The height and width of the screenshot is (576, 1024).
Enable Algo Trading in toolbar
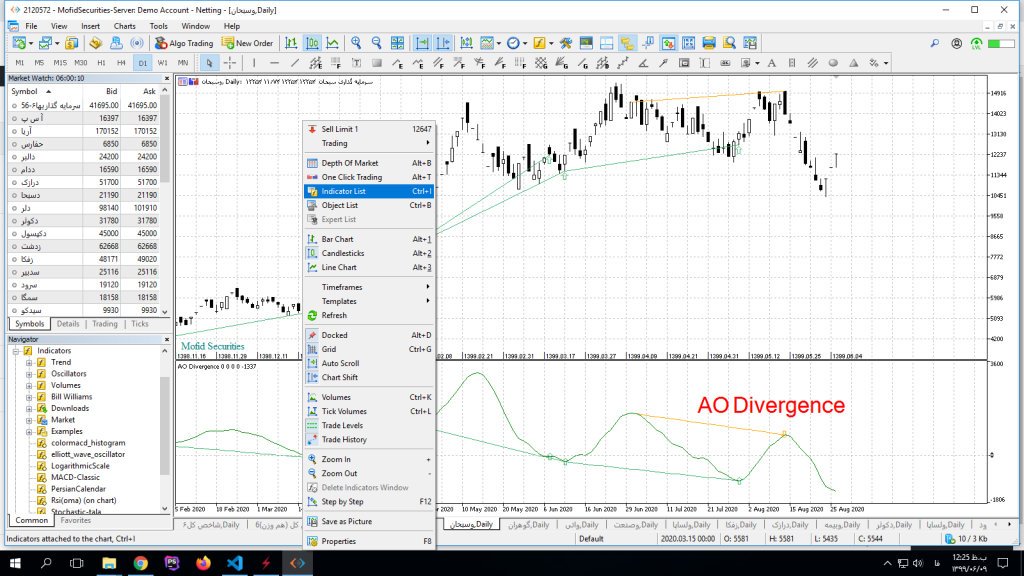183,43
